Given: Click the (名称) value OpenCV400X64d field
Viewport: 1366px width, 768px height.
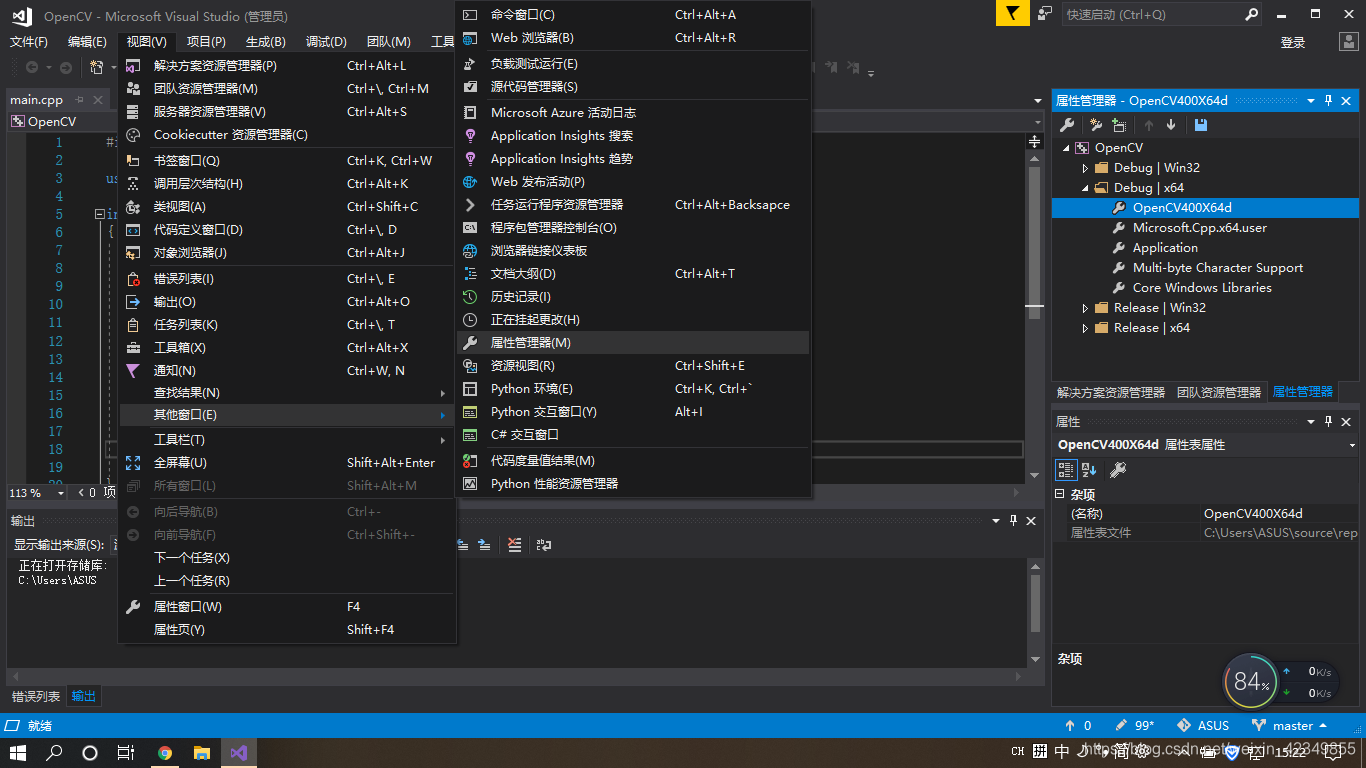Looking at the screenshot, I should coord(1280,513).
